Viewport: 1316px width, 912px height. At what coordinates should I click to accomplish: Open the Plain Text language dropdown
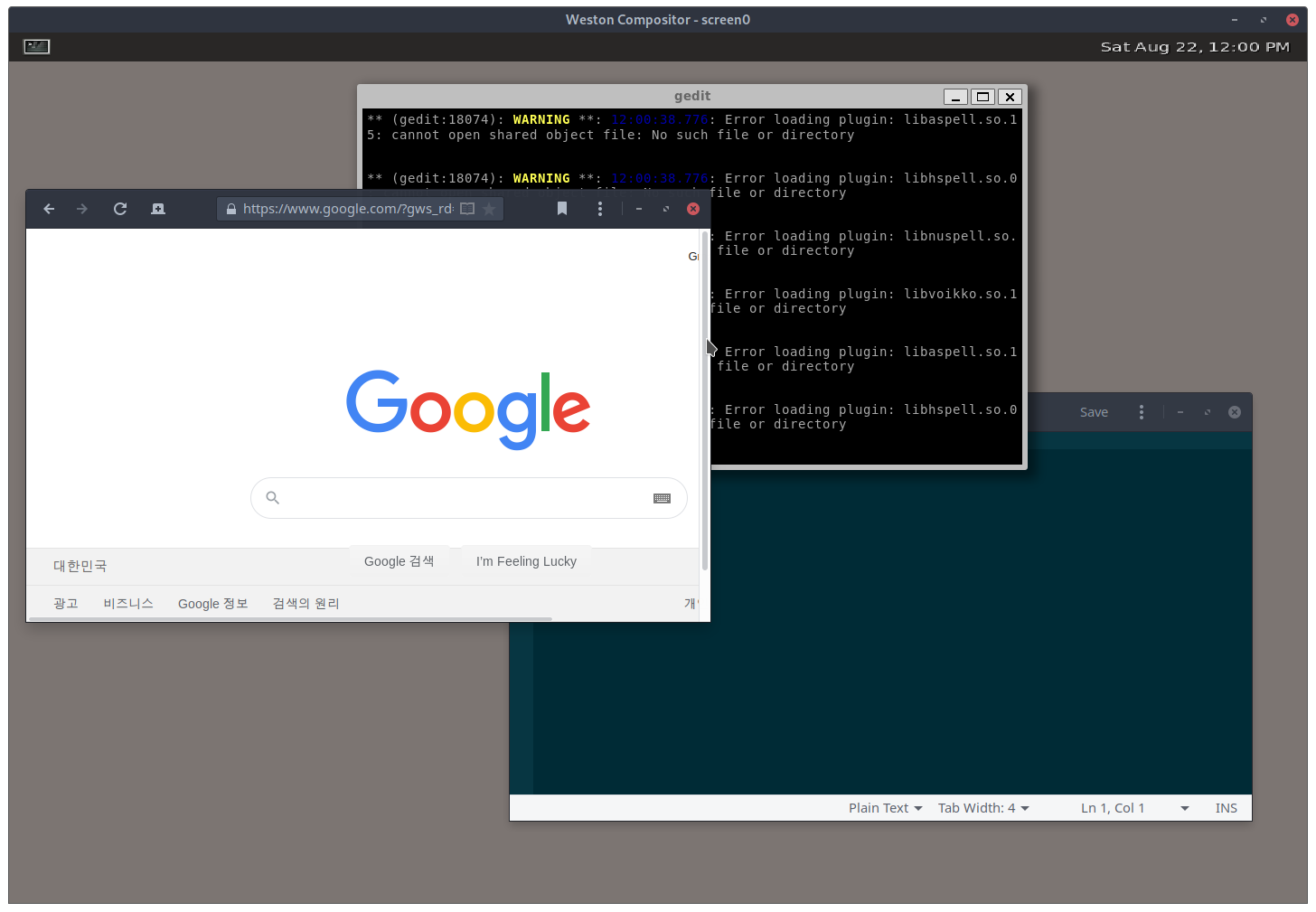click(885, 808)
